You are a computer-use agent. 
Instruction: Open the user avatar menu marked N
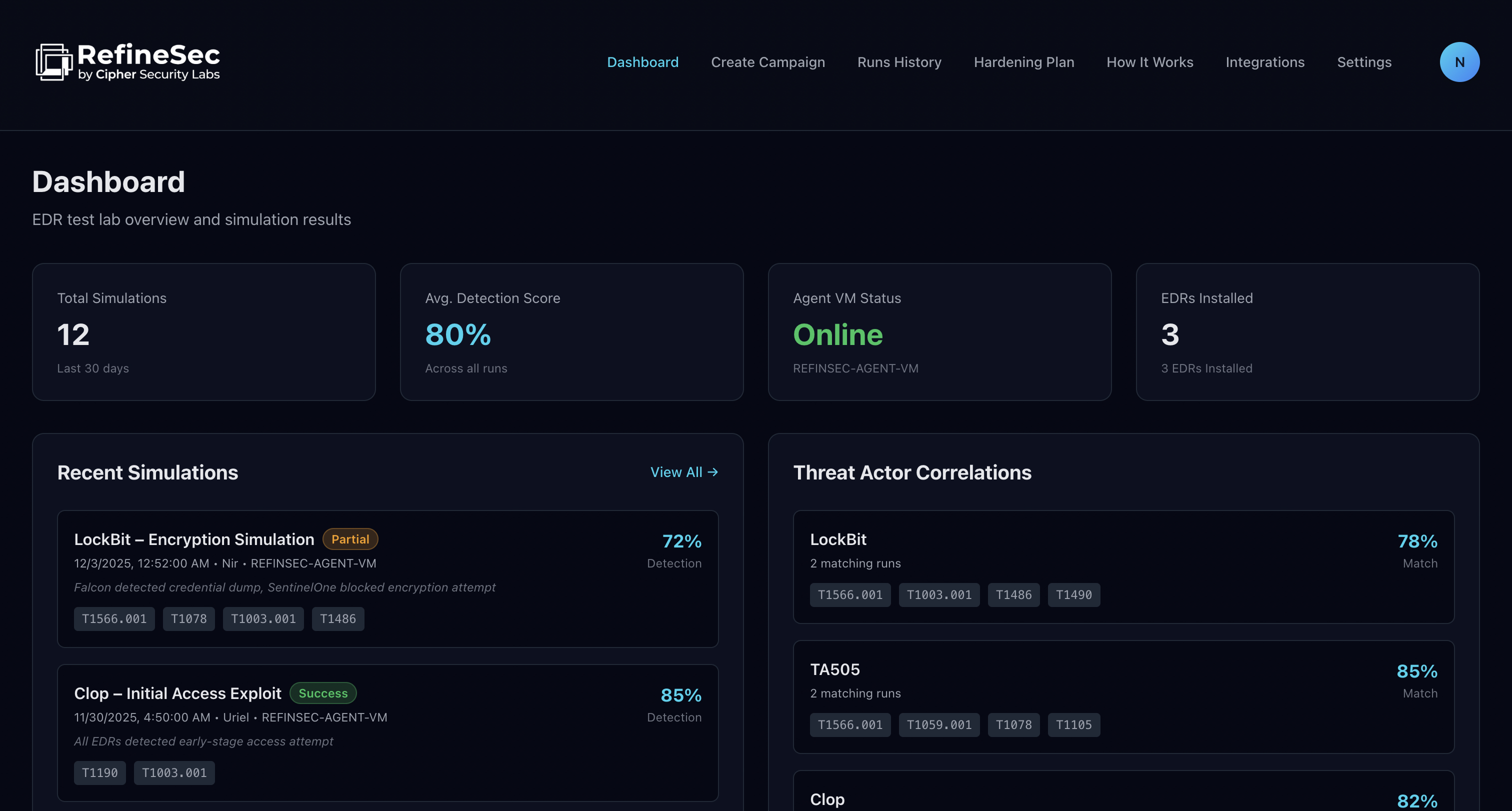1460,61
